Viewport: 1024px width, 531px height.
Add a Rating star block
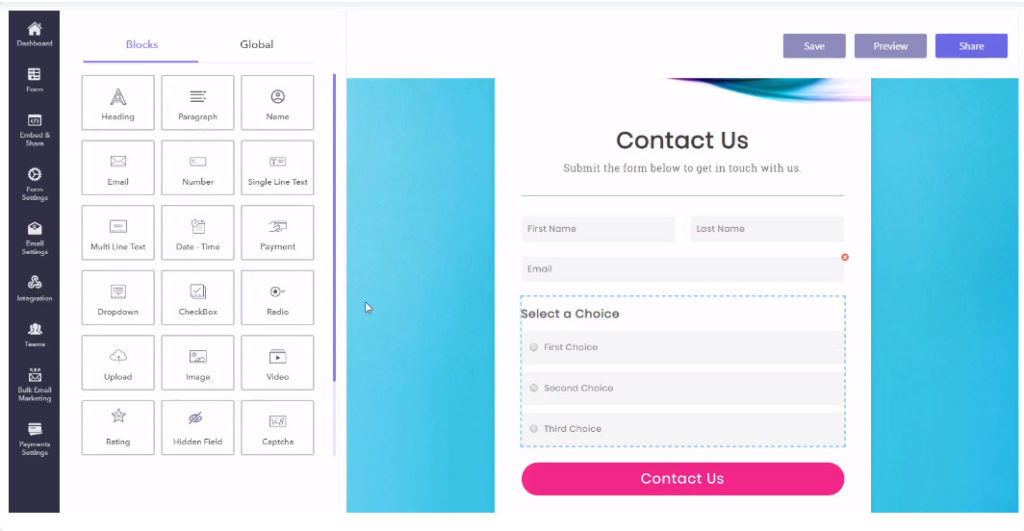point(118,428)
